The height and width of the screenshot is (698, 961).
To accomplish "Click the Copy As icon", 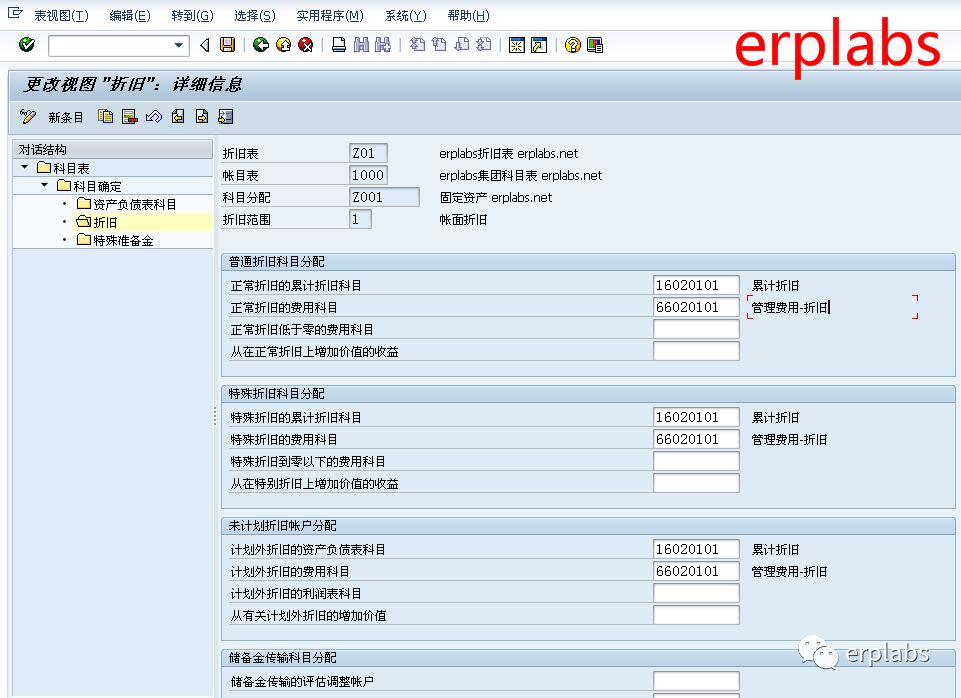I will tap(105, 116).
